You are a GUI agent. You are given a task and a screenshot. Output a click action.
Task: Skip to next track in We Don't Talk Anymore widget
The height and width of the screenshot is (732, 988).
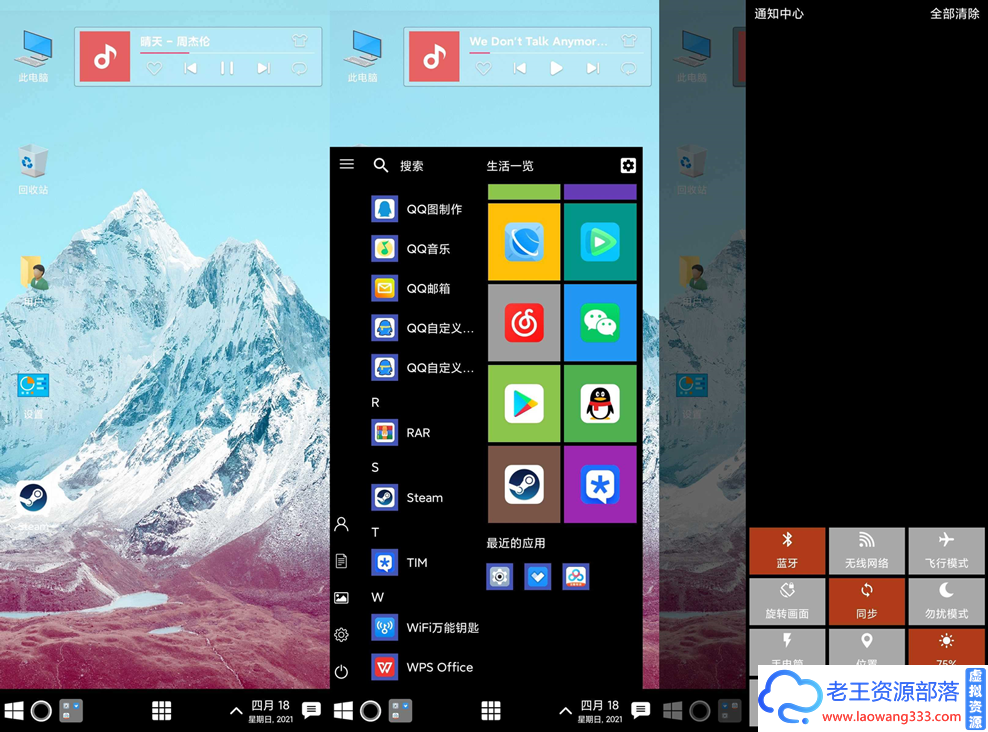click(x=592, y=68)
